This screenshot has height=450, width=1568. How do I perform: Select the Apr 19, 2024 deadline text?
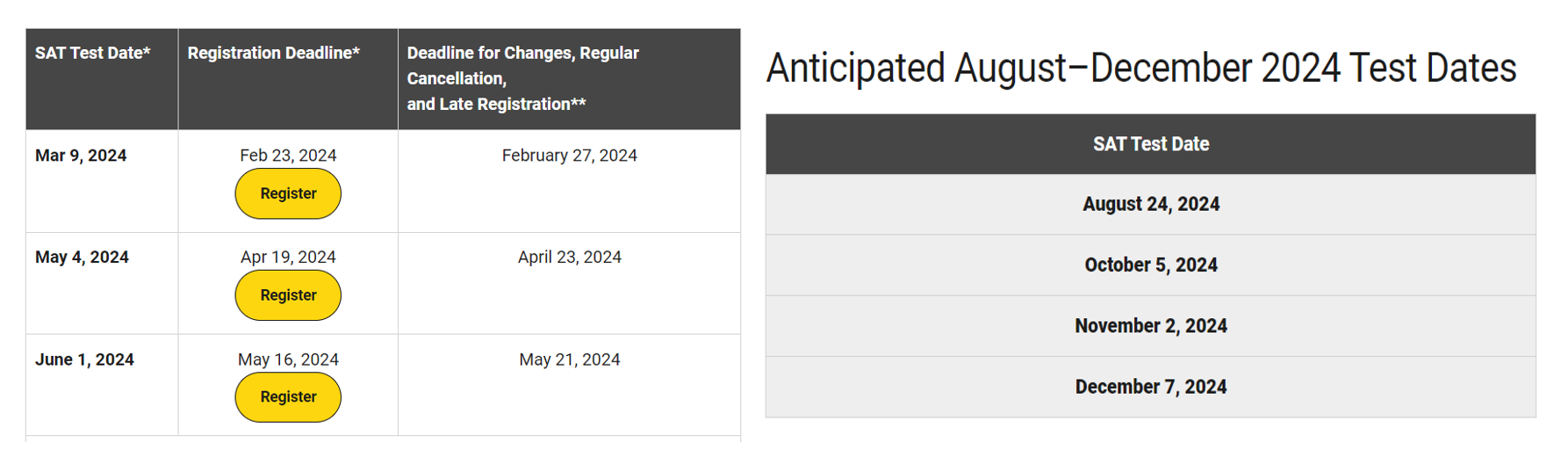(x=288, y=258)
